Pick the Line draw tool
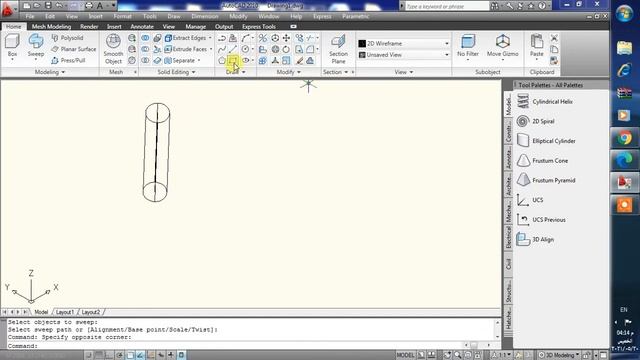 coord(233,49)
